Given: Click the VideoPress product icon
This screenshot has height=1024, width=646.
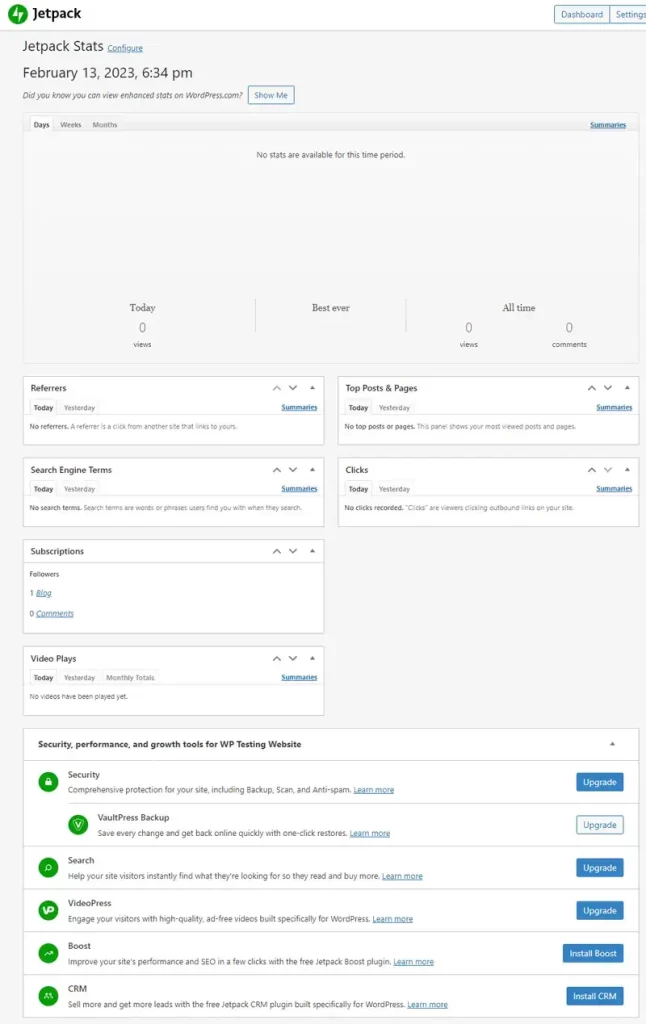Looking at the screenshot, I should tap(48, 910).
